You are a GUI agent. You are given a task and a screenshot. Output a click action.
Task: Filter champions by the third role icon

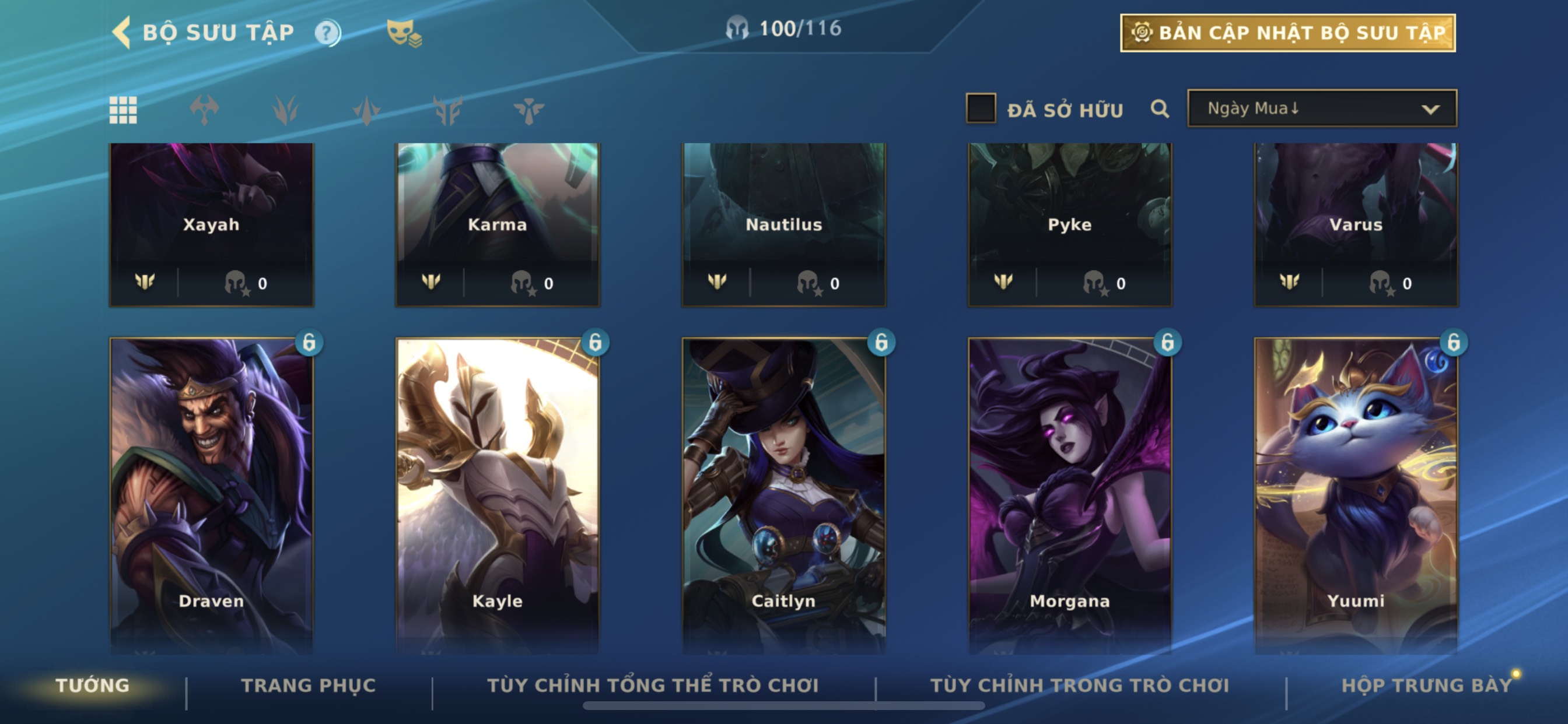pyautogui.click(x=366, y=110)
